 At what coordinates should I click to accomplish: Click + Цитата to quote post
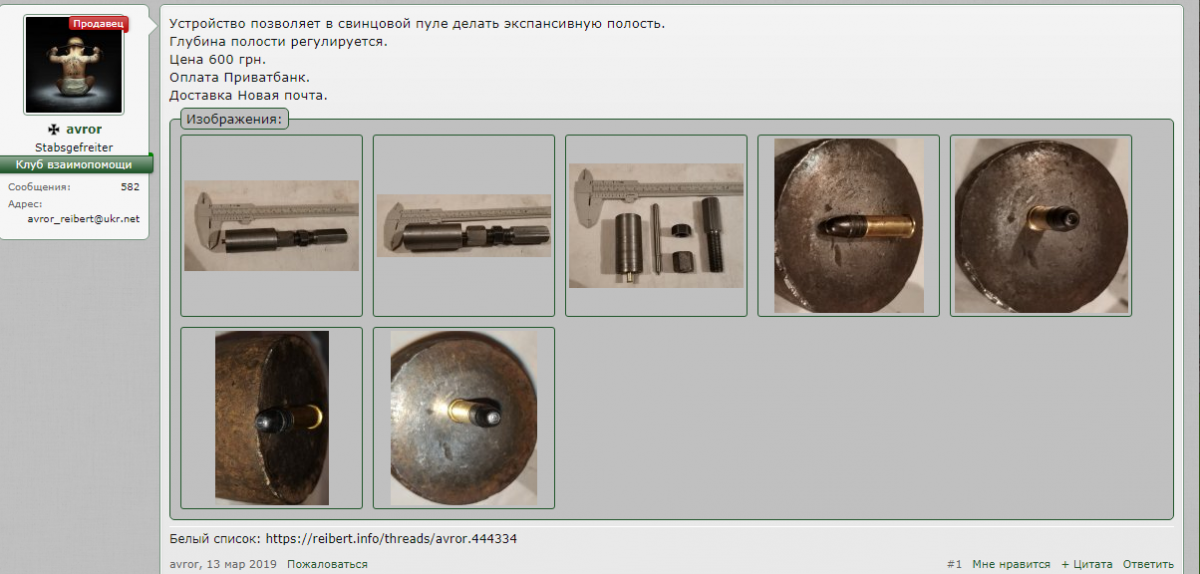click(1087, 565)
